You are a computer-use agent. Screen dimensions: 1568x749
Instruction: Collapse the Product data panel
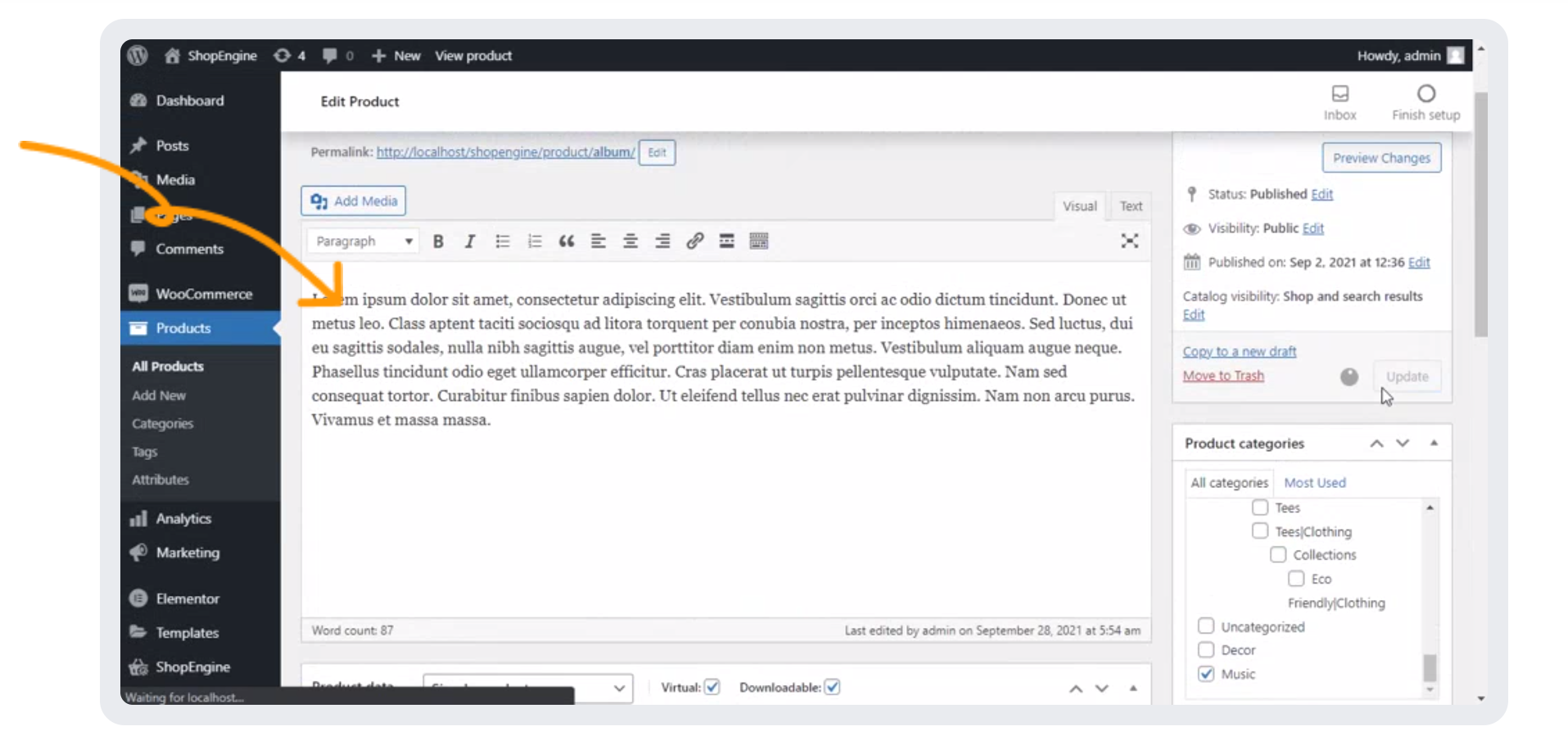(x=1133, y=688)
